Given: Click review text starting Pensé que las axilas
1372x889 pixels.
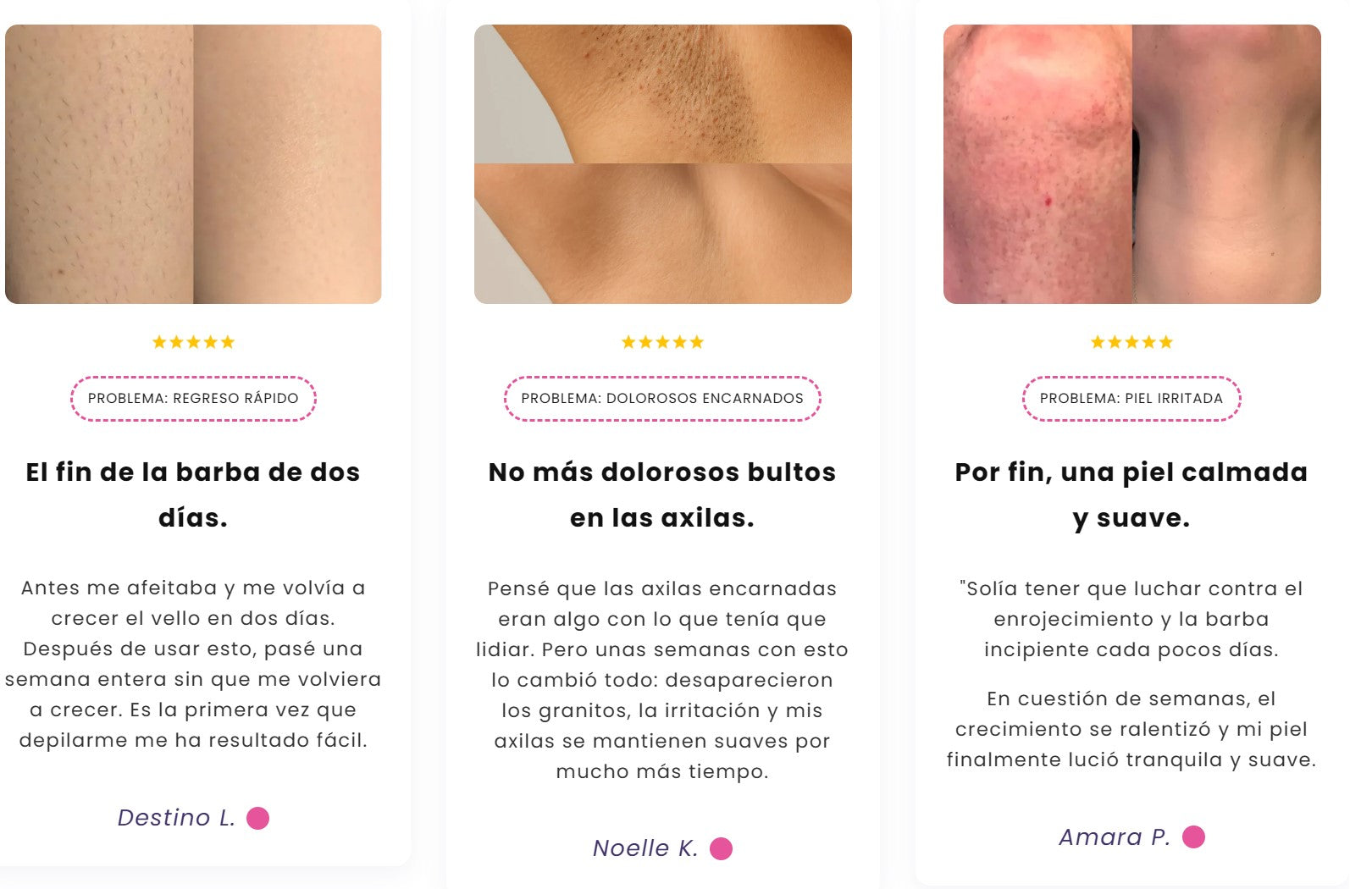Looking at the screenshot, I should 662,680.
